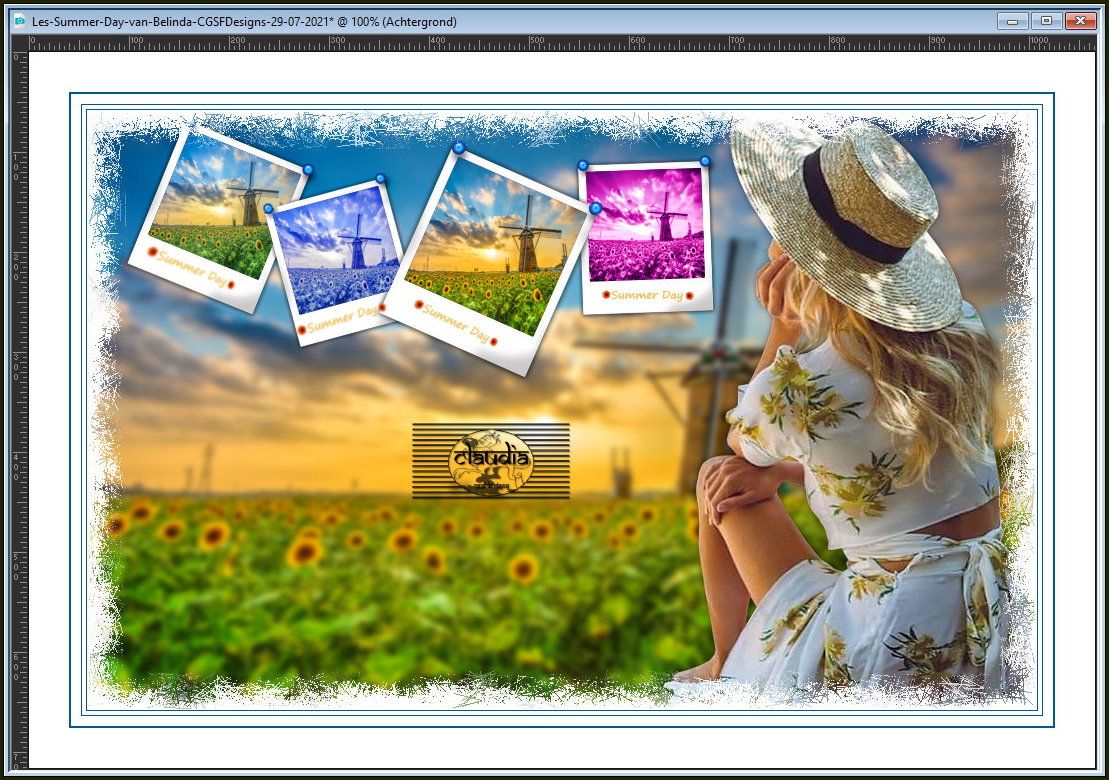Click the vertical ruler on the left

click(19, 410)
